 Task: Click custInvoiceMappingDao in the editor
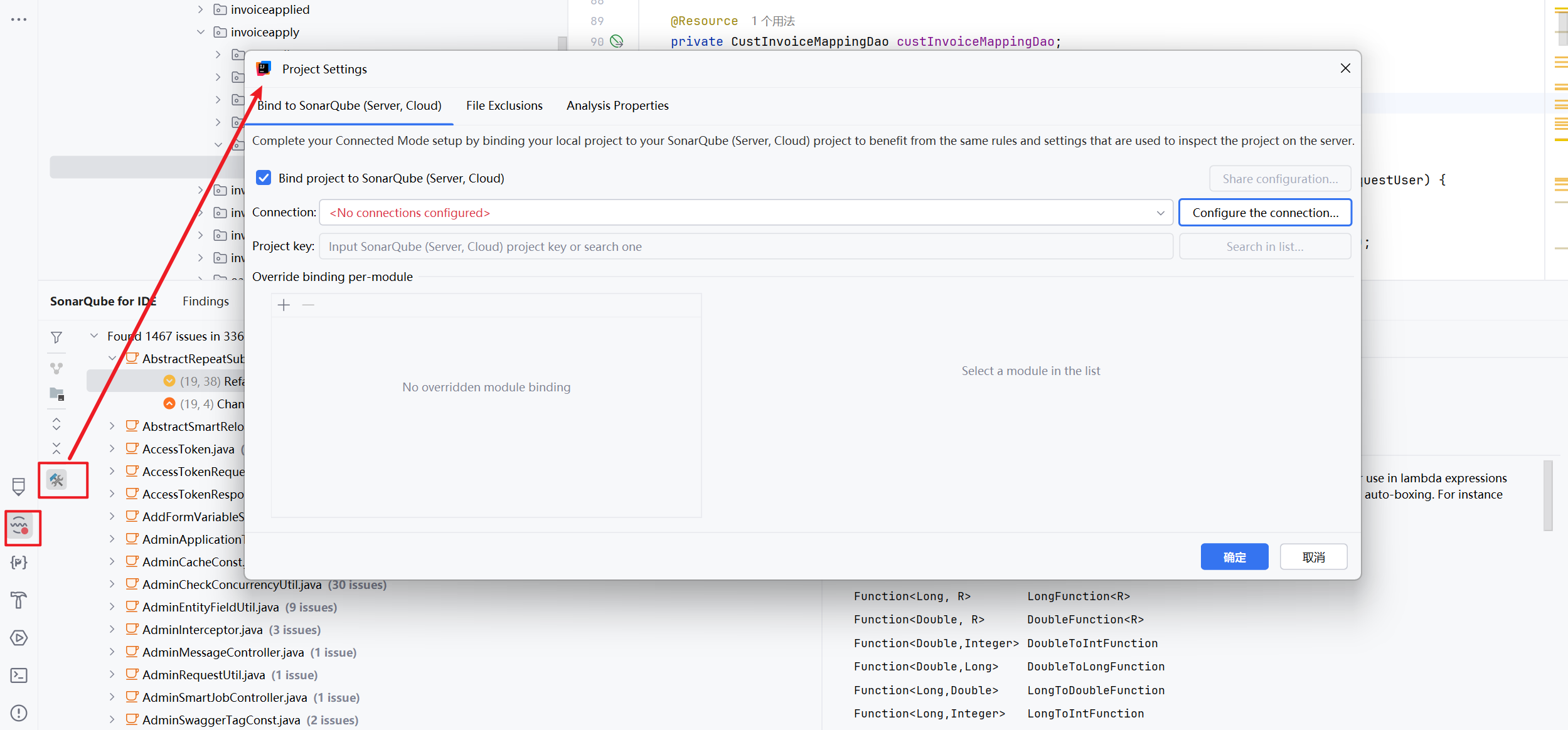975,41
